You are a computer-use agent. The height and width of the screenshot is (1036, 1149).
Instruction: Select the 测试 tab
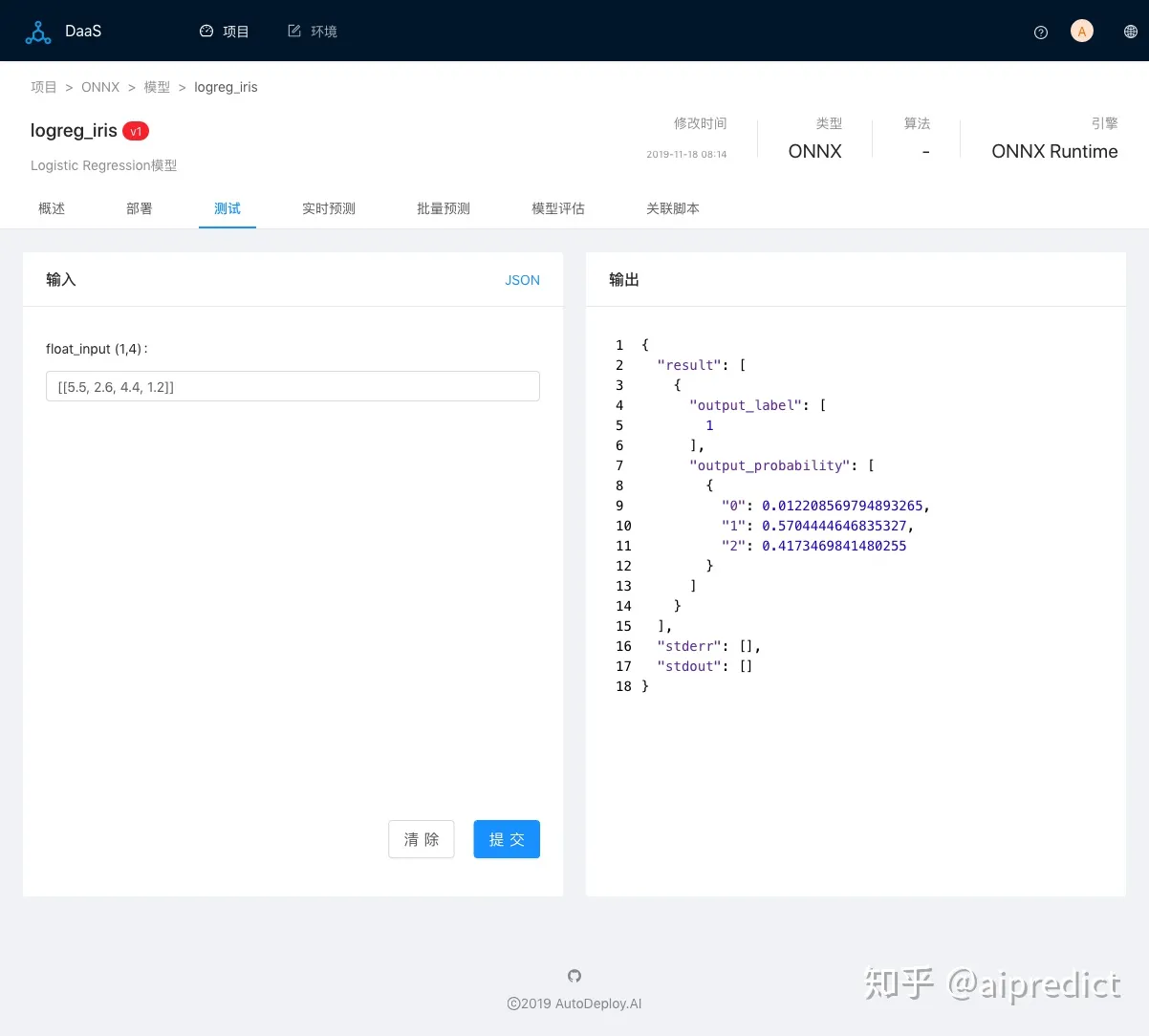[x=228, y=208]
